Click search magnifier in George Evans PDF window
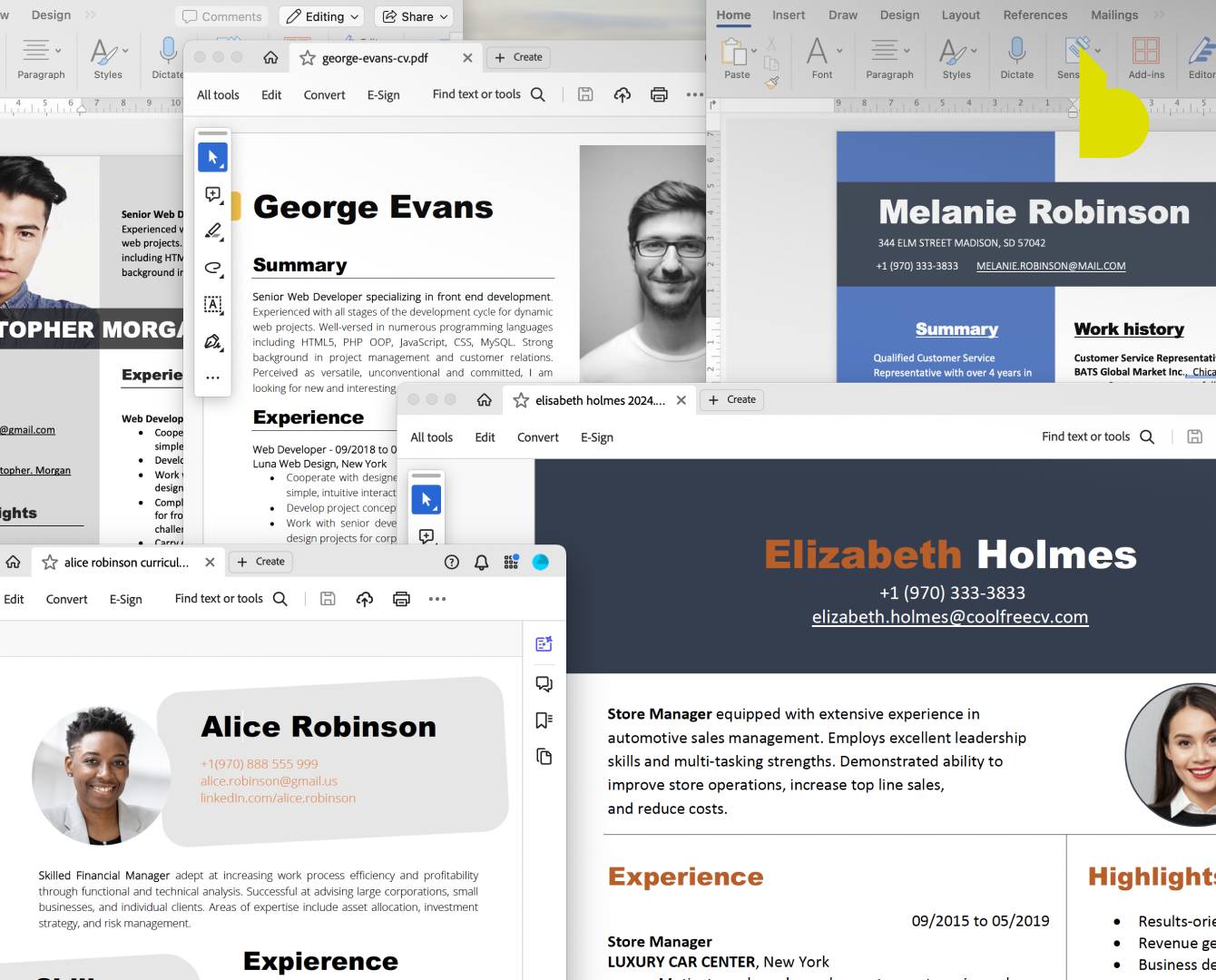 click(538, 94)
